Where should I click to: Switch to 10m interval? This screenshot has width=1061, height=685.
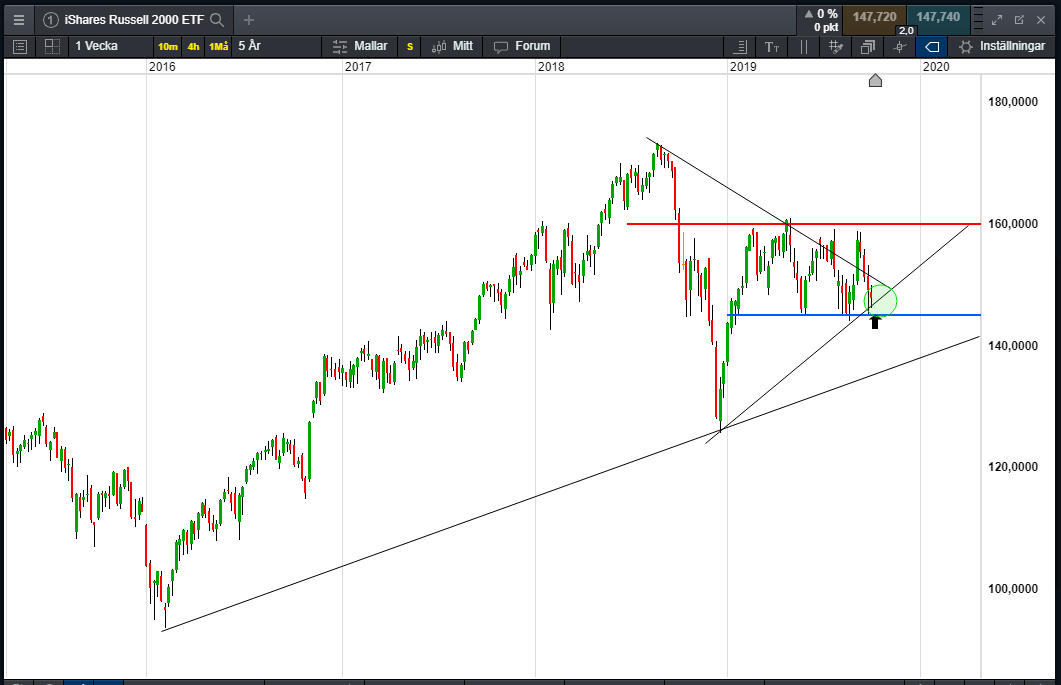[x=168, y=46]
